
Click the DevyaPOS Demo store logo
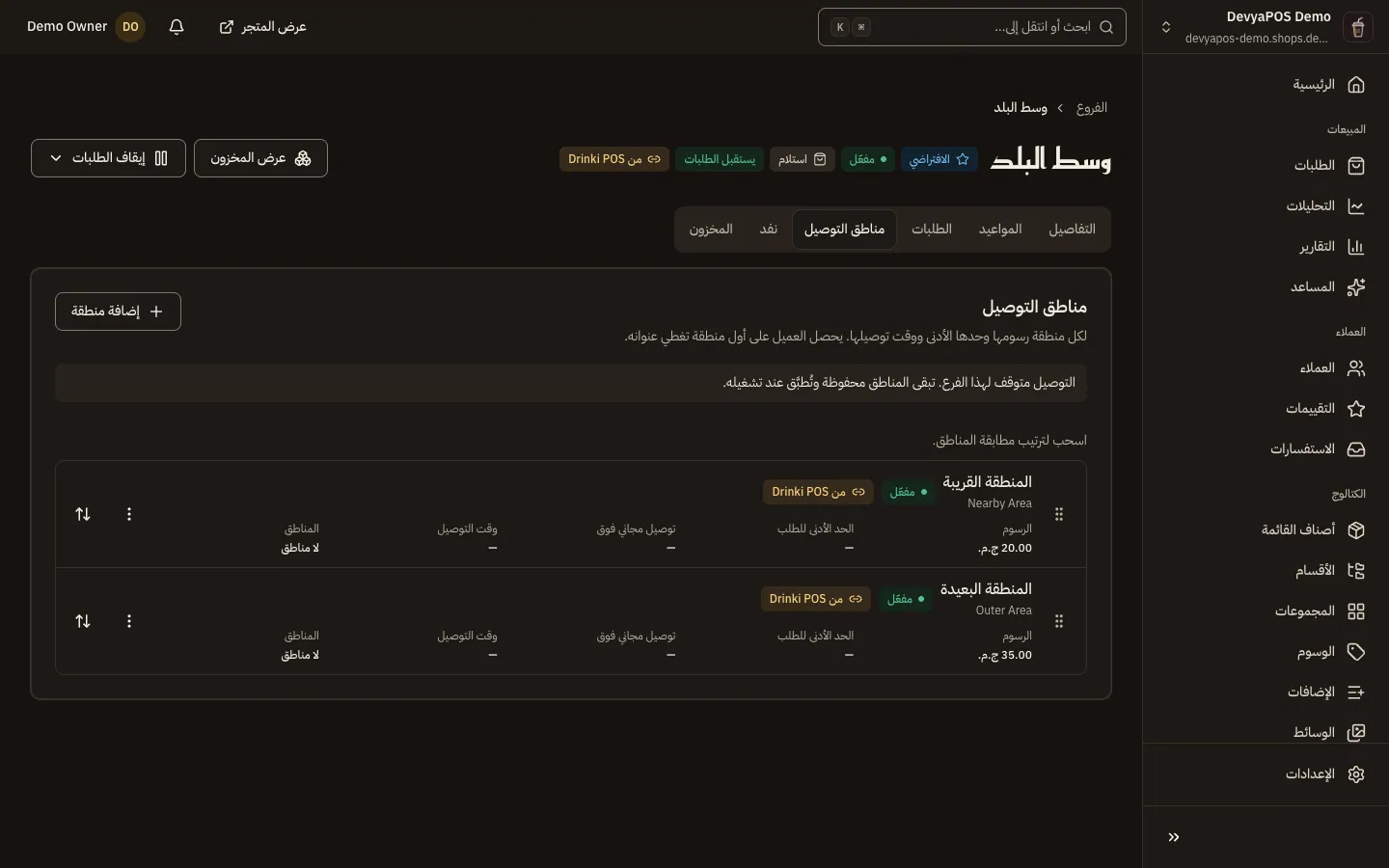1357,27
